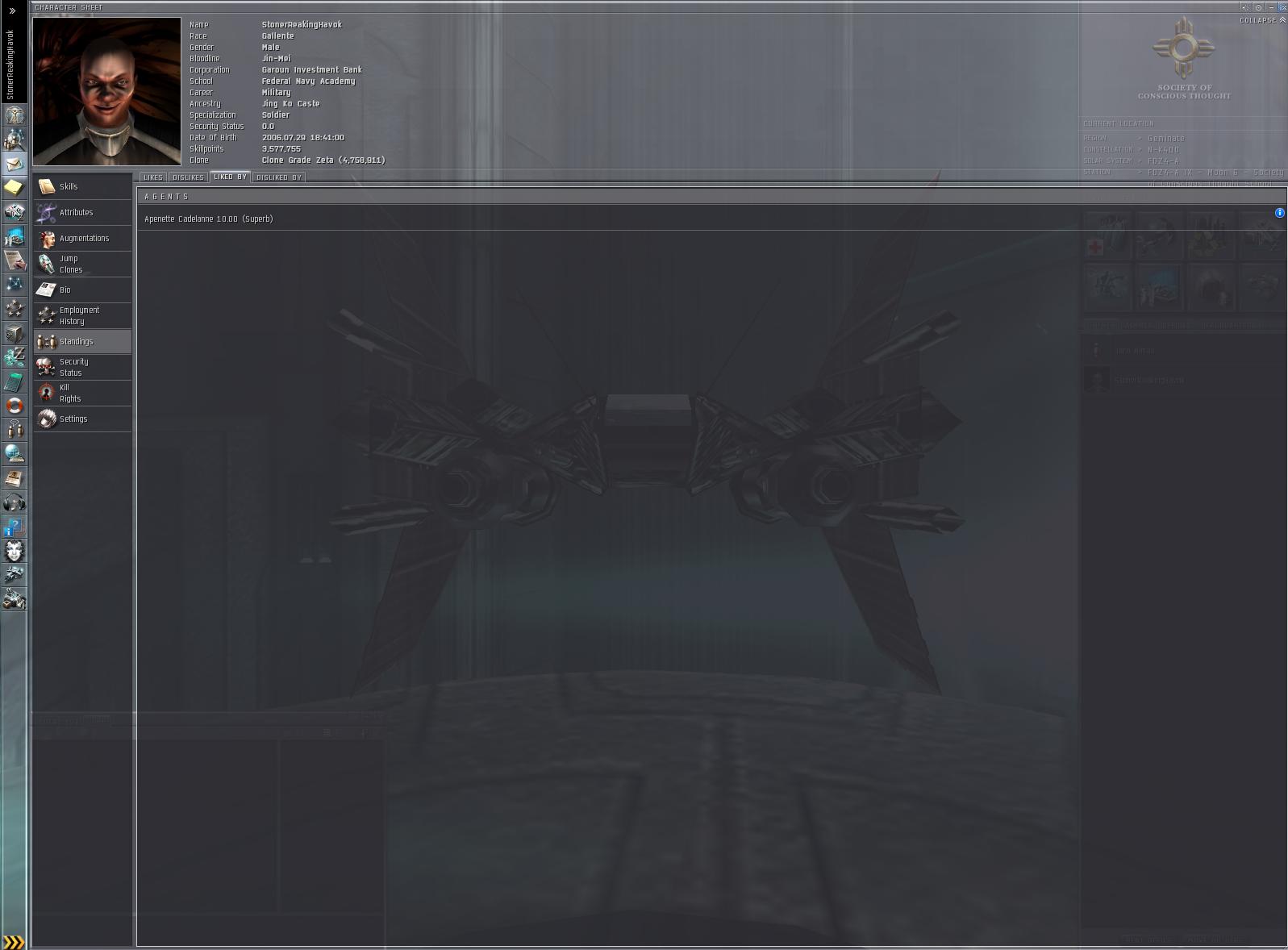Click the vertical StonerReakingHavok name label
The image size is (1288, 950).
click(x=10, y=65)
